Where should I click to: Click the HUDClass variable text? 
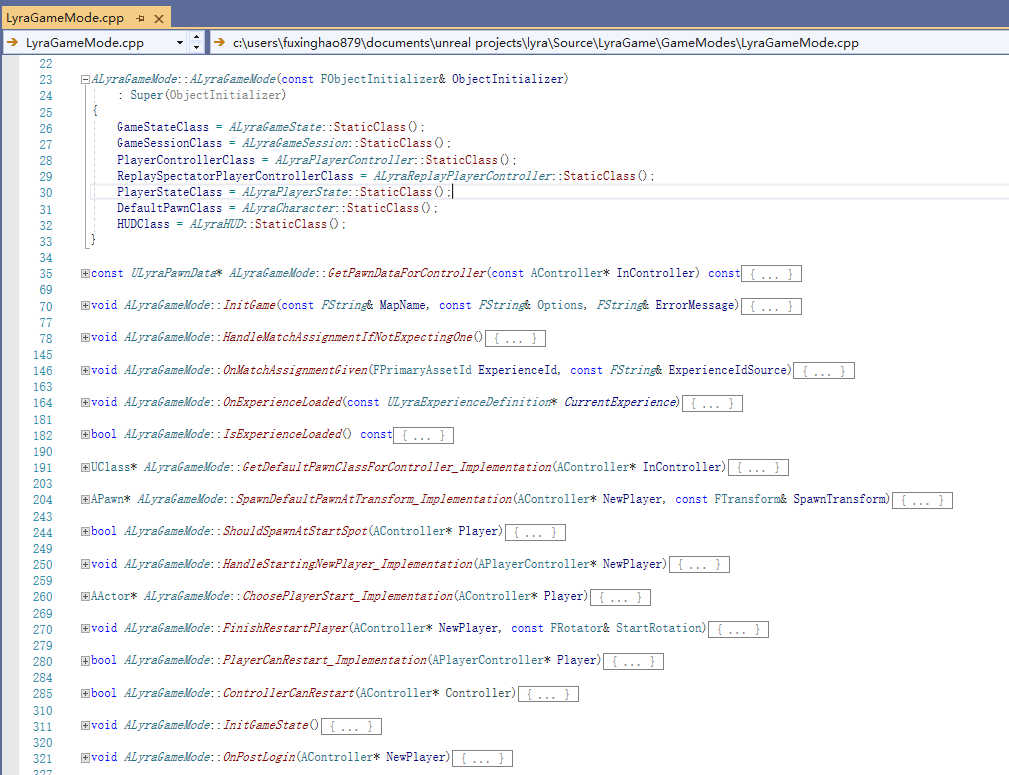pos(143,224)
